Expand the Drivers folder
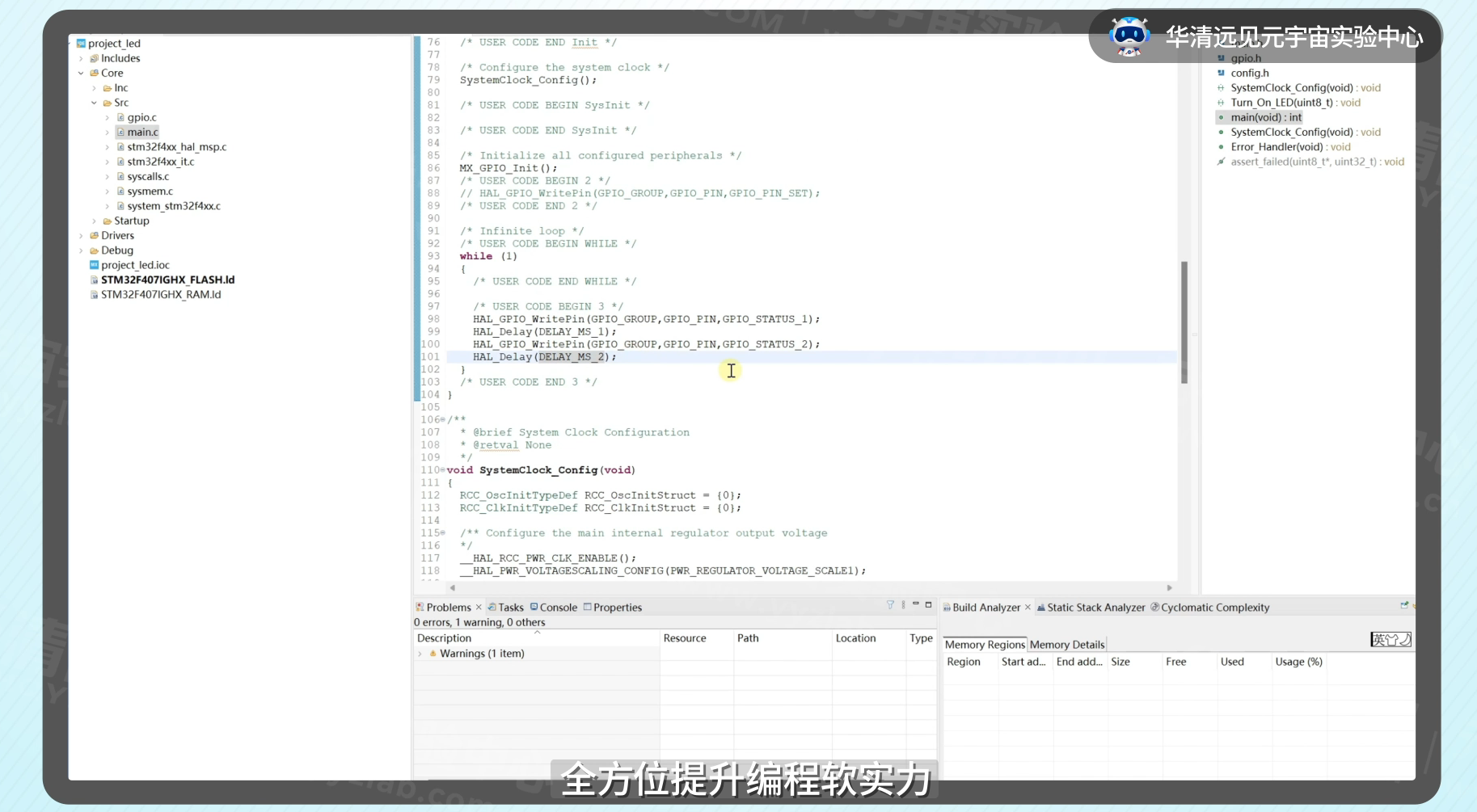Viewport: 1477px width, 812px height. [81, 235]
